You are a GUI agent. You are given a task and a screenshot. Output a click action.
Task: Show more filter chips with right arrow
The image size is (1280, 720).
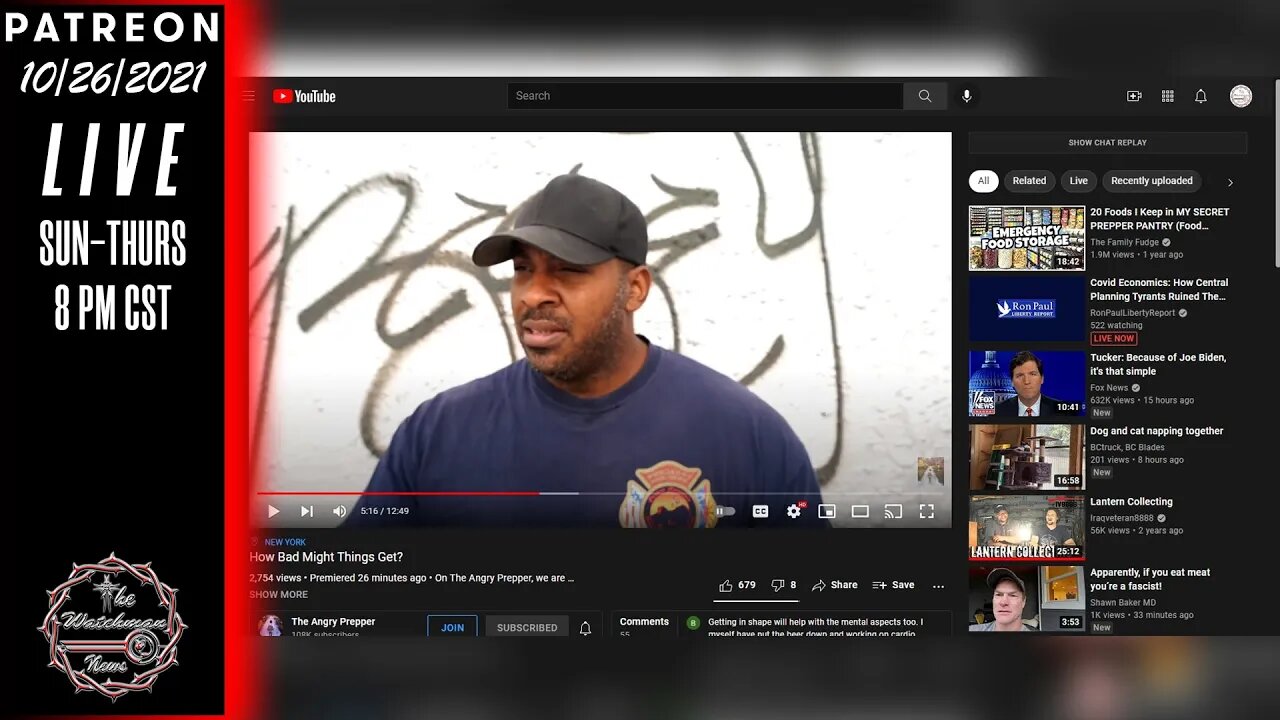1230,182
